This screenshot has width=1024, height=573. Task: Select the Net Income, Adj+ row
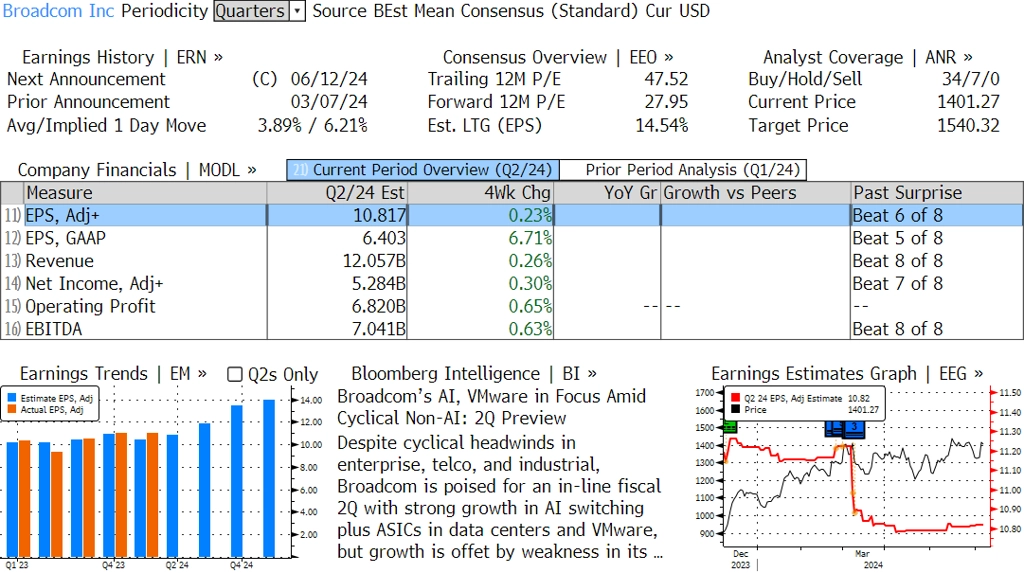click(x=512, y=284)
